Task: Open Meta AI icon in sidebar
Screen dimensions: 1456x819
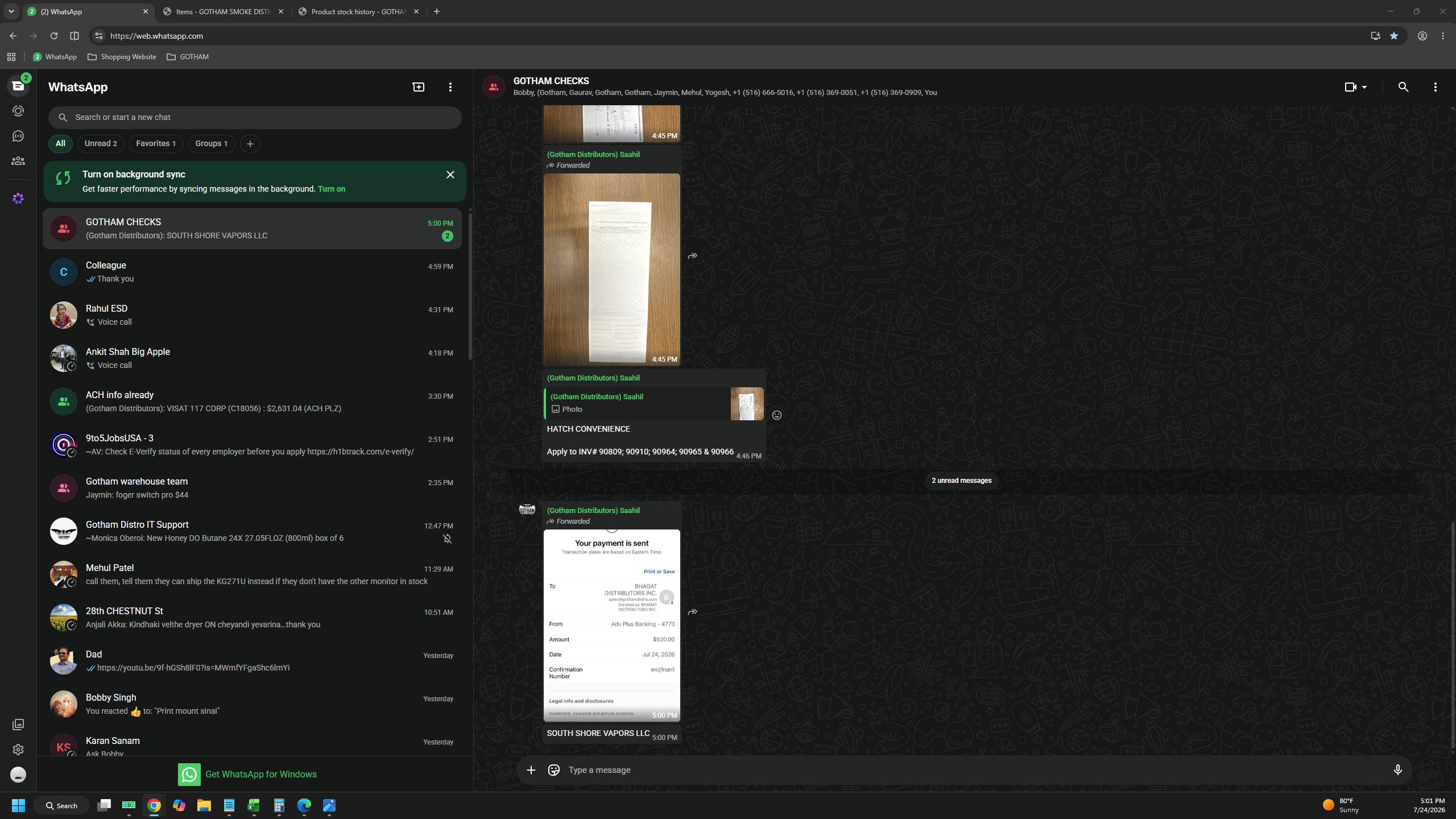Action: point(18,198)
